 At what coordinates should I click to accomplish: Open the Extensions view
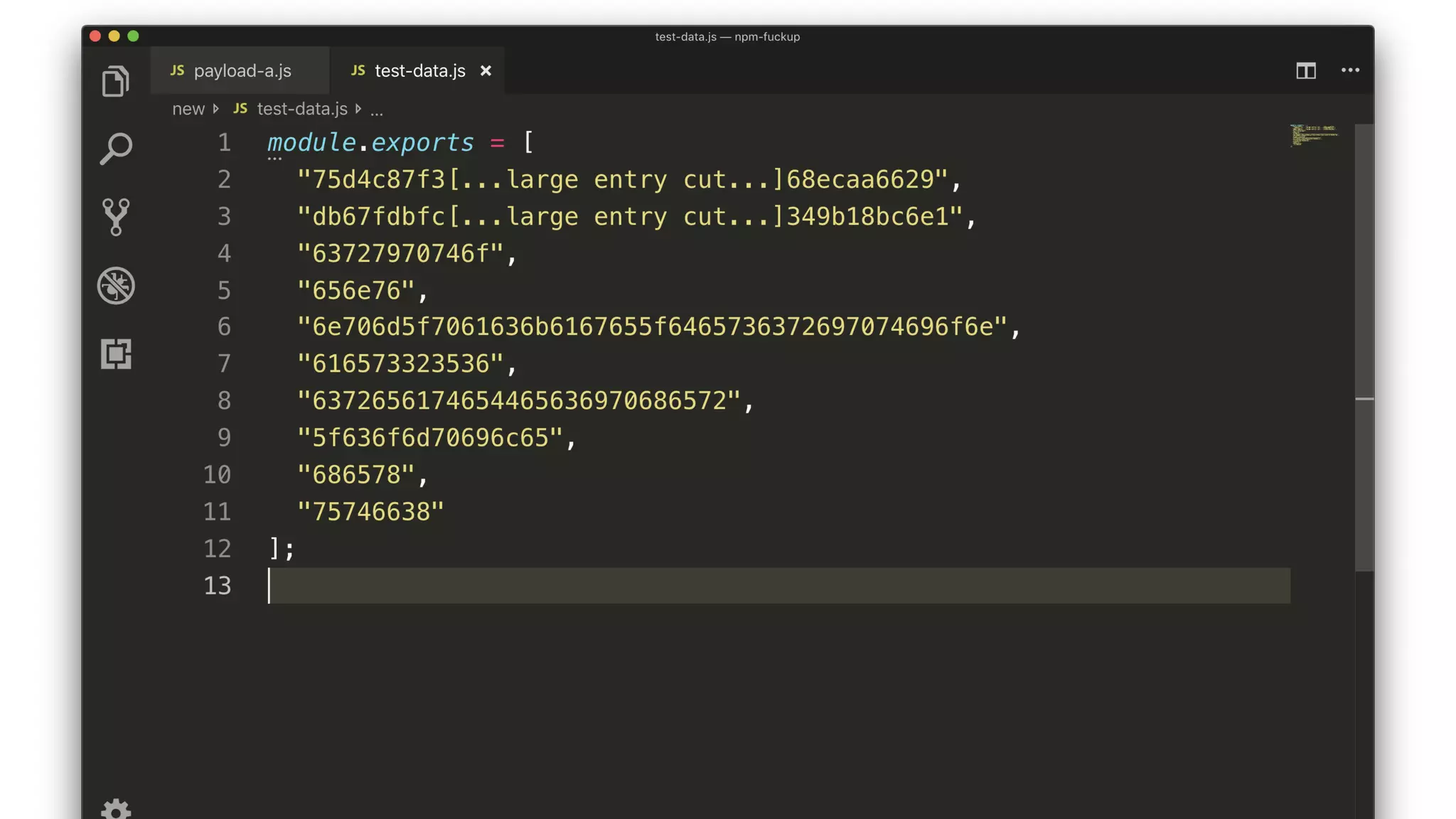tap(115, 353)
